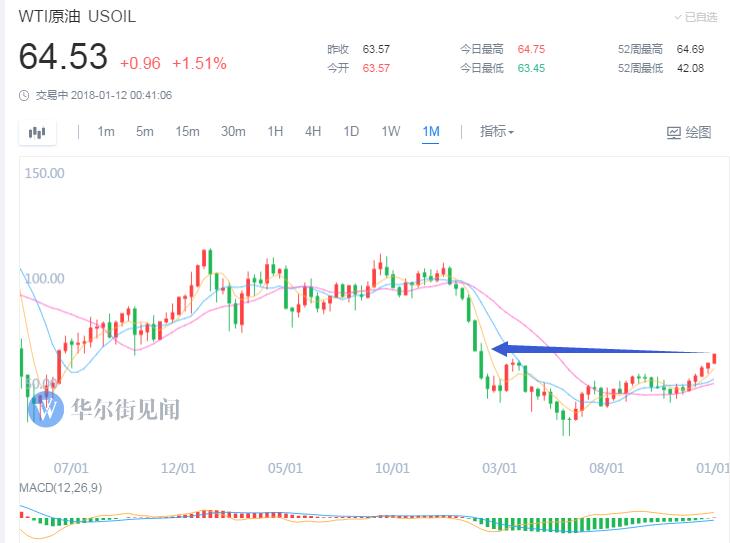This screenshot has height=543, width=730.
Task: Select the 1H timeframe
Action: pyautogui.click(x=275, y=132)
